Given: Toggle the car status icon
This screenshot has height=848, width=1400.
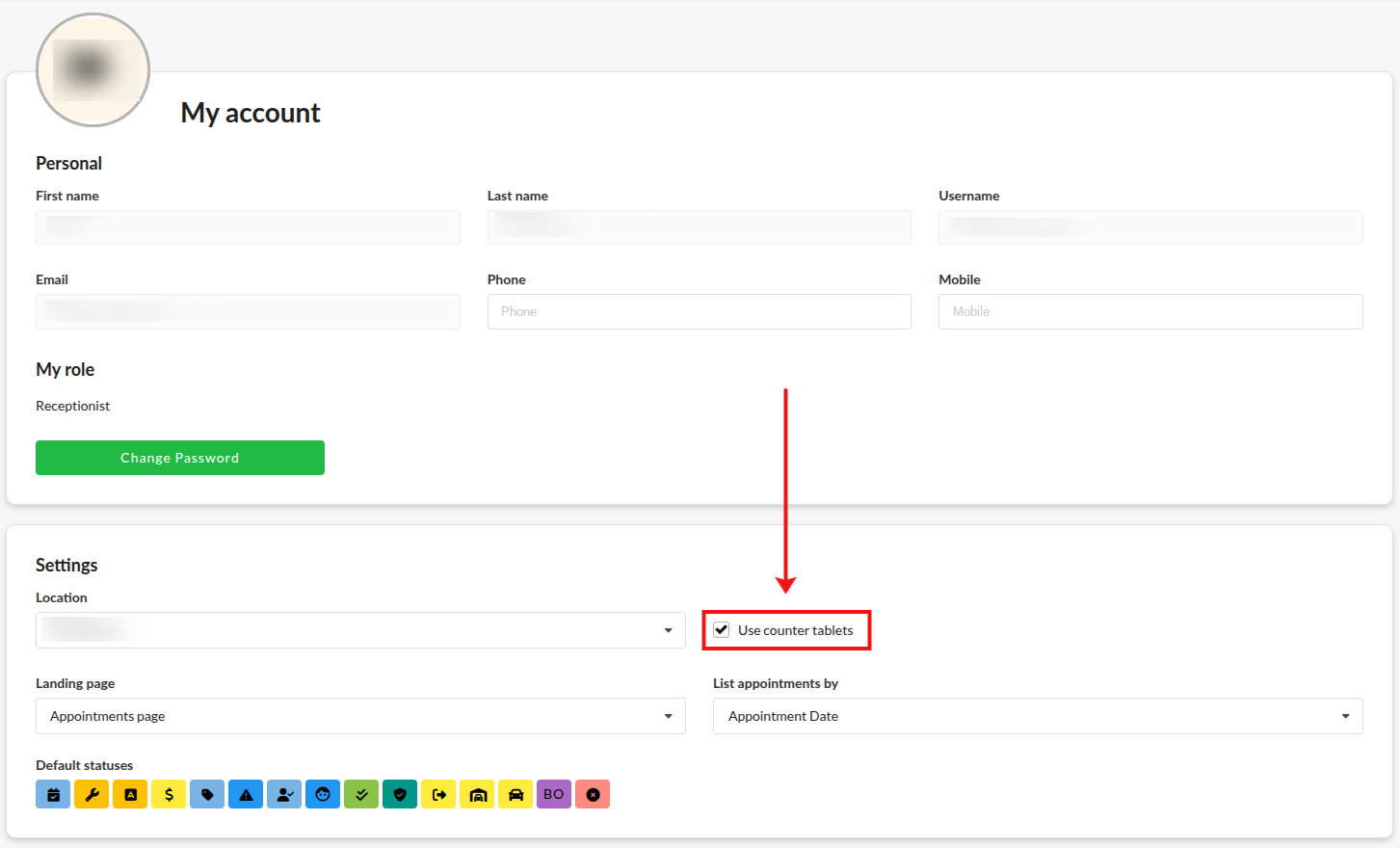Looking at the screenshot, I should coord(515,795).
